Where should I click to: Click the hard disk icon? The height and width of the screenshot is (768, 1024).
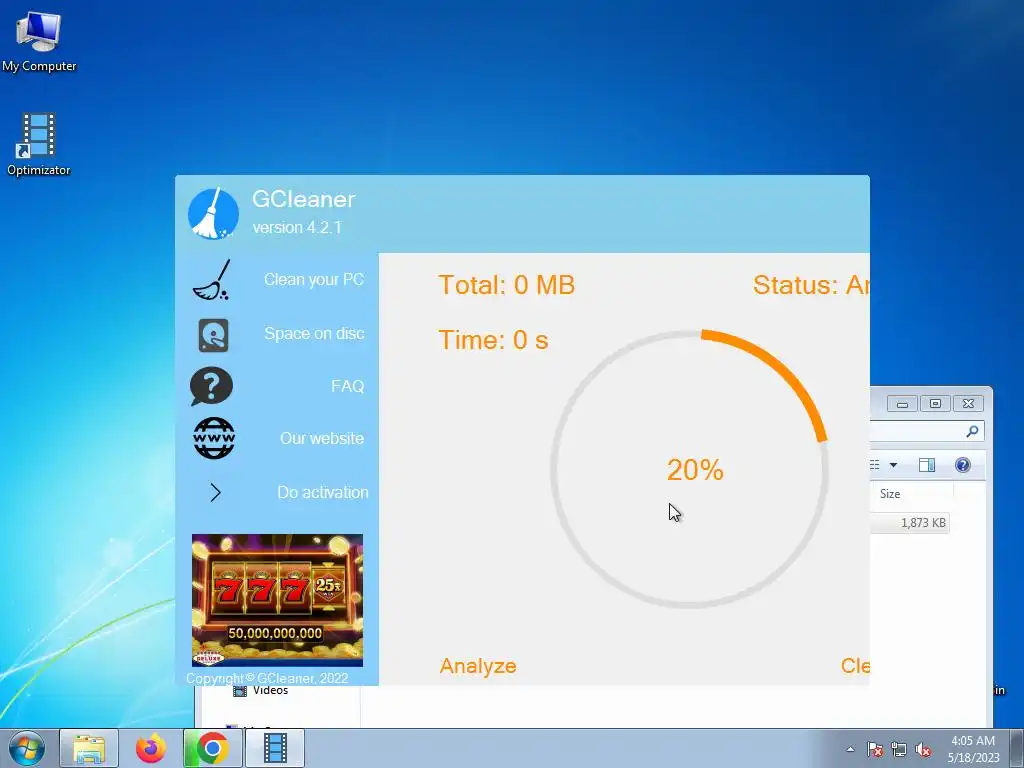point(213,335)
